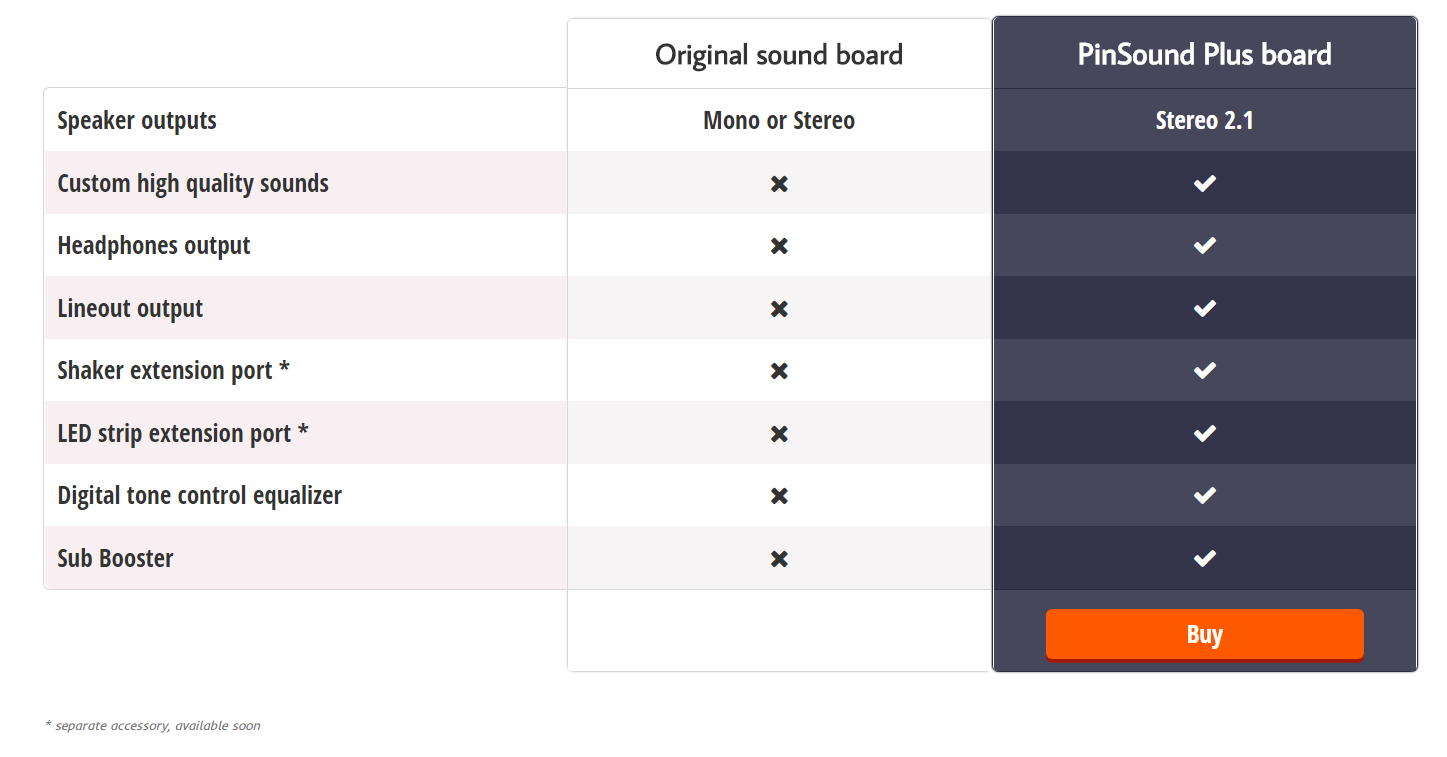Viewport: 1447px width, 757px height.
Task: Click the checkmark for LED strip extension port
Action: pos(1205,433)
